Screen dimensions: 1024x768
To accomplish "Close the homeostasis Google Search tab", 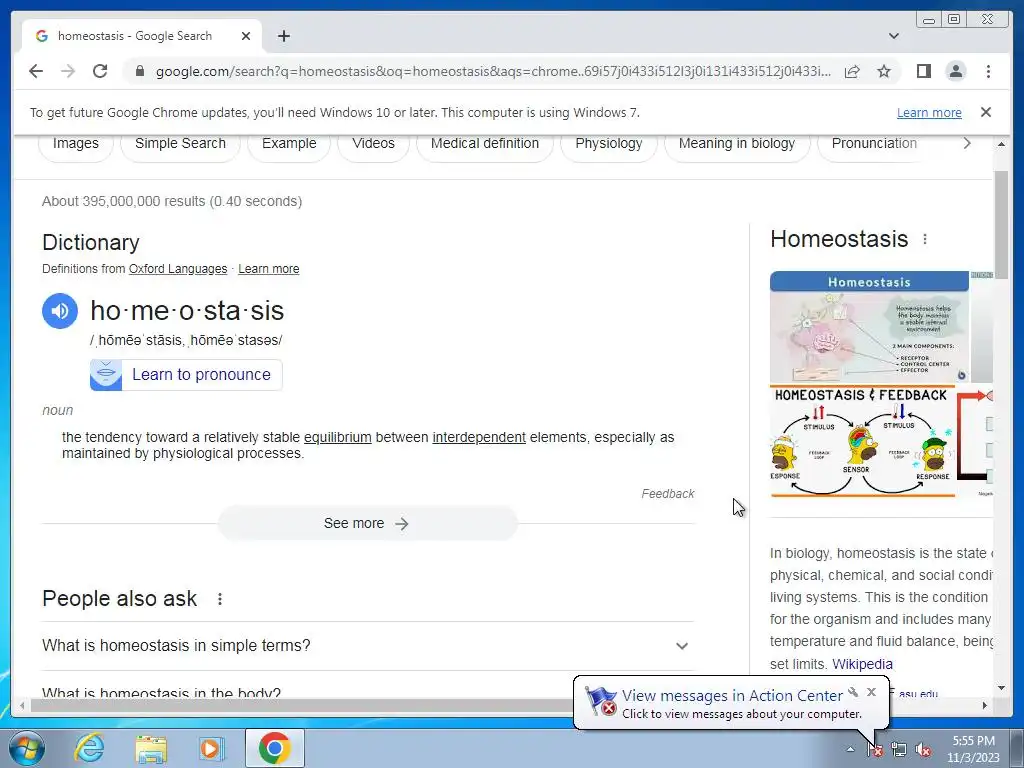I will click(246, 36).
